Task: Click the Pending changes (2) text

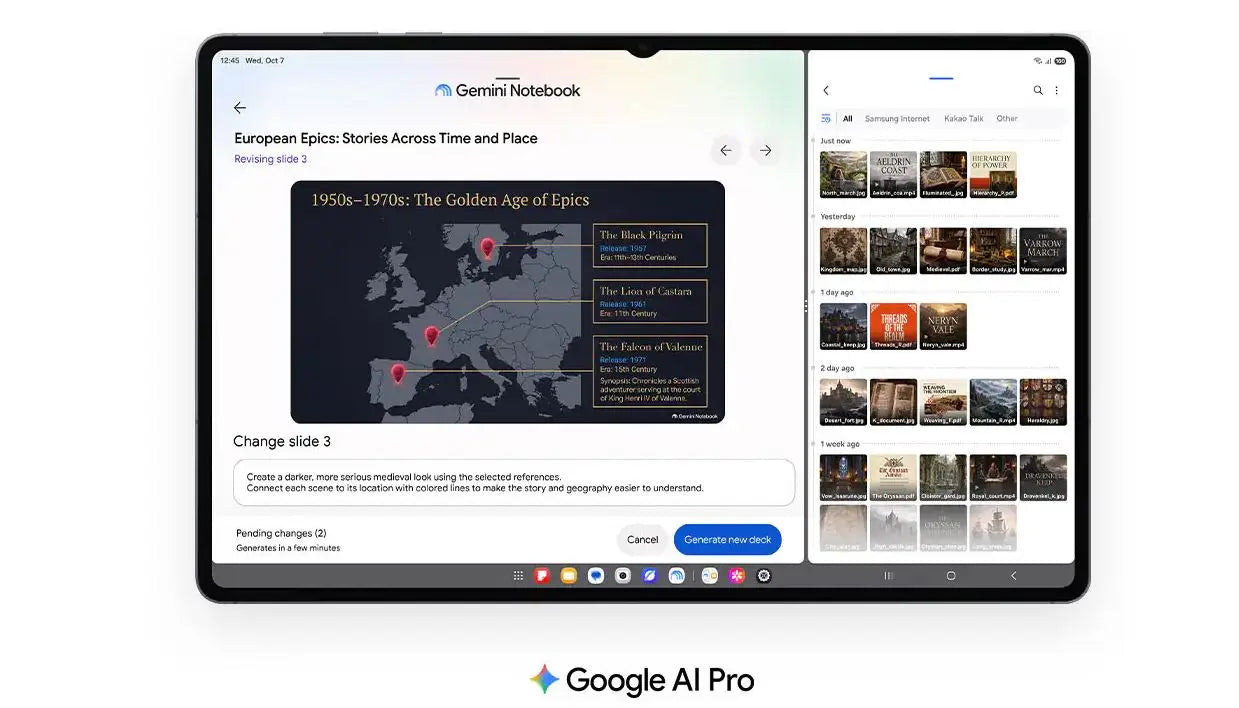Action: pyautogui.click(x=281, y=533)
